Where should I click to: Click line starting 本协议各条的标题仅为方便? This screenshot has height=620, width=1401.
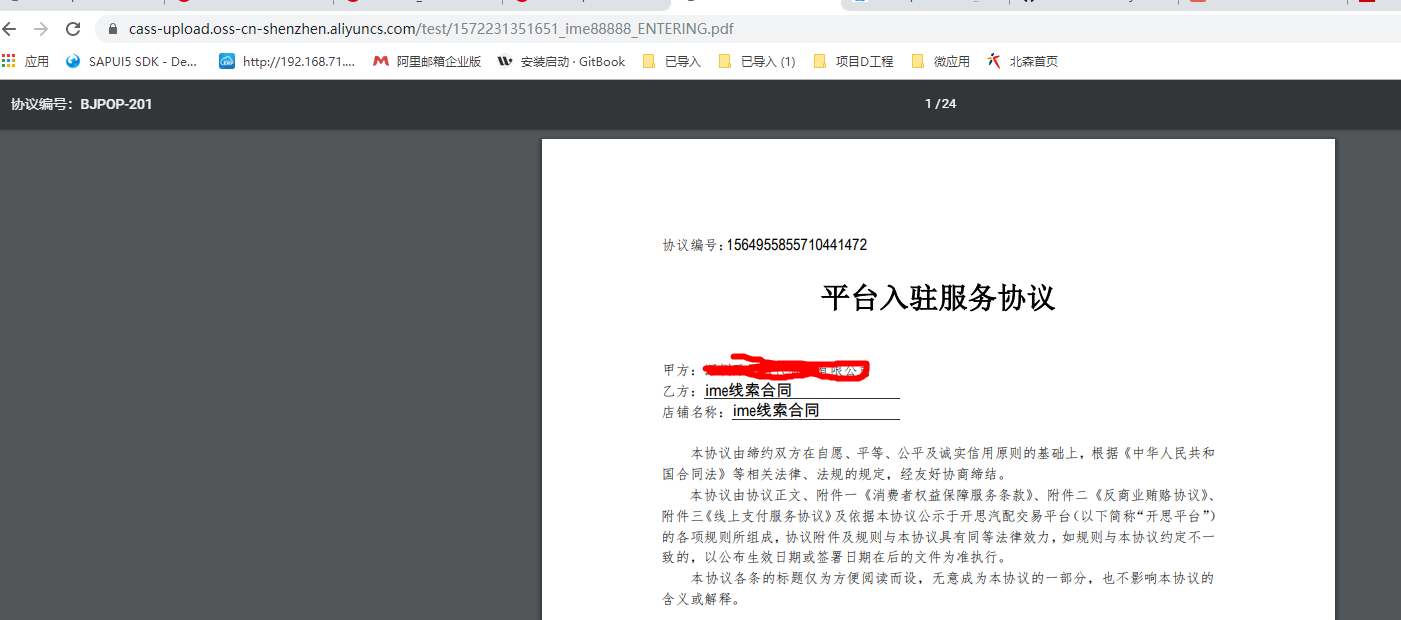coord(952,579)
